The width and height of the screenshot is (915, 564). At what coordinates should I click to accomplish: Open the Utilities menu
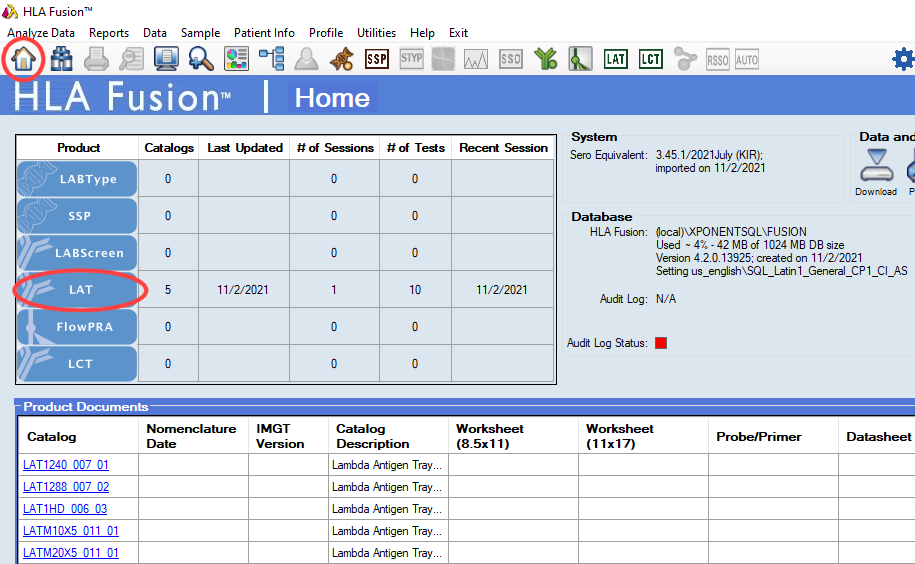tap(376, 33)
